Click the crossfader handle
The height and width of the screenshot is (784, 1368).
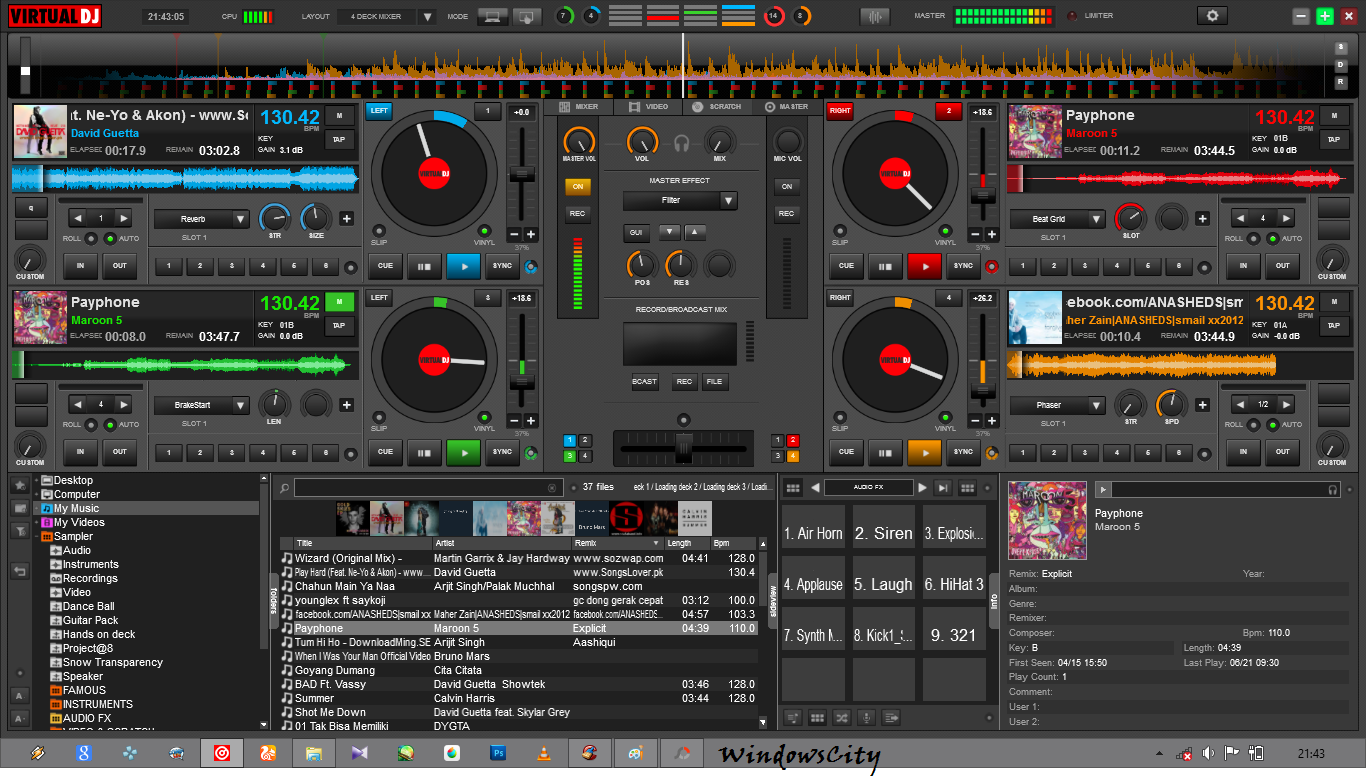click(684, 447)
